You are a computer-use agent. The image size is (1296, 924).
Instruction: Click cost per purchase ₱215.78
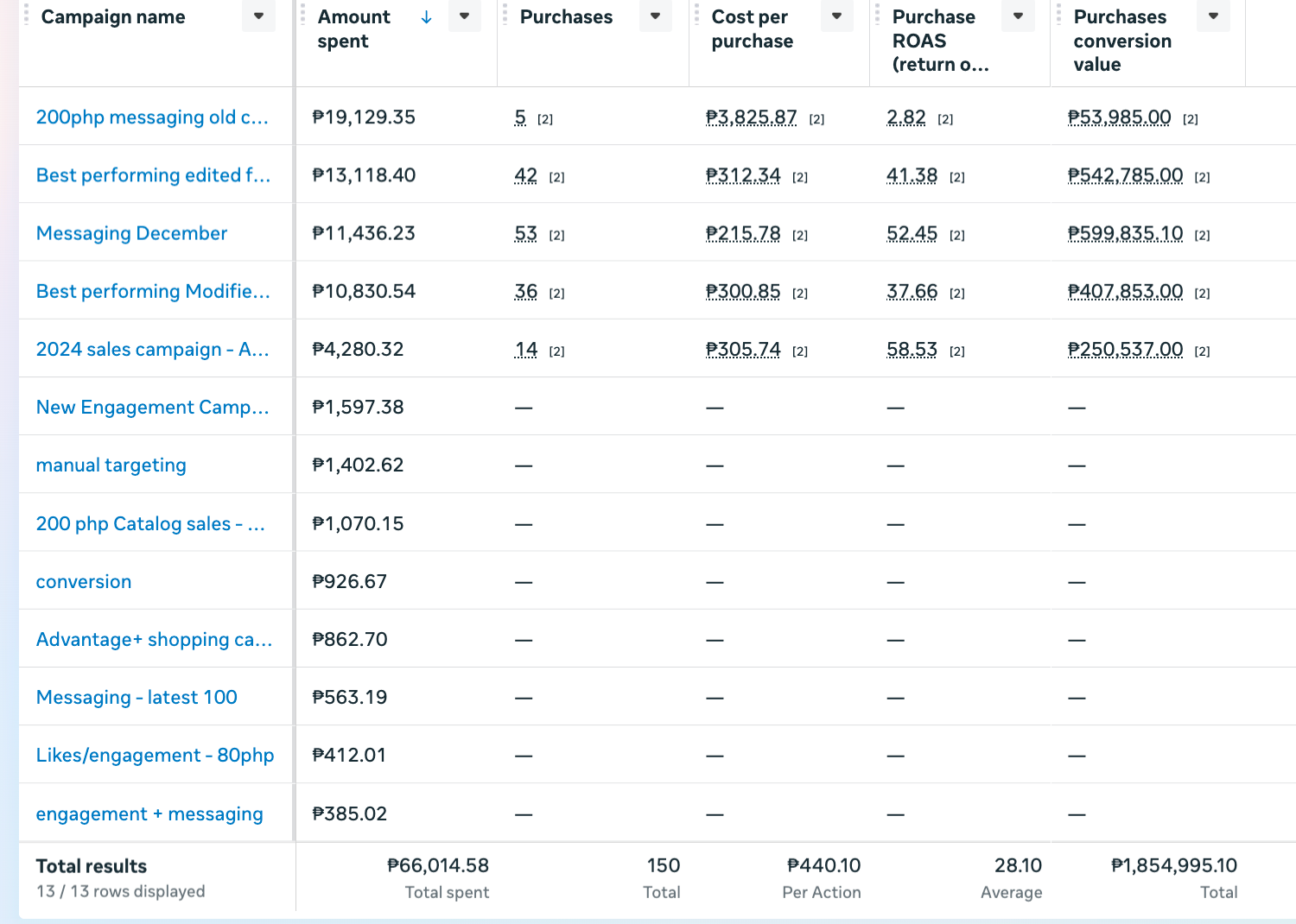click(x=743, y=233)
